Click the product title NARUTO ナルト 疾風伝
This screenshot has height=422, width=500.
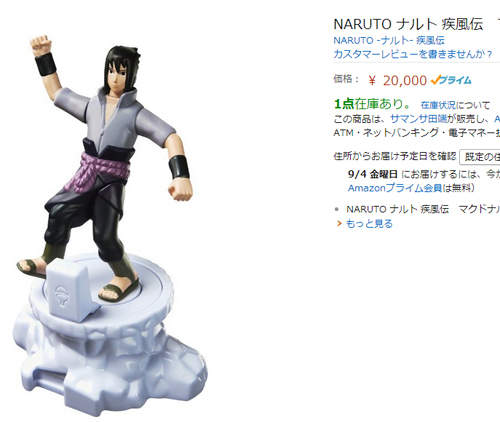408,24
